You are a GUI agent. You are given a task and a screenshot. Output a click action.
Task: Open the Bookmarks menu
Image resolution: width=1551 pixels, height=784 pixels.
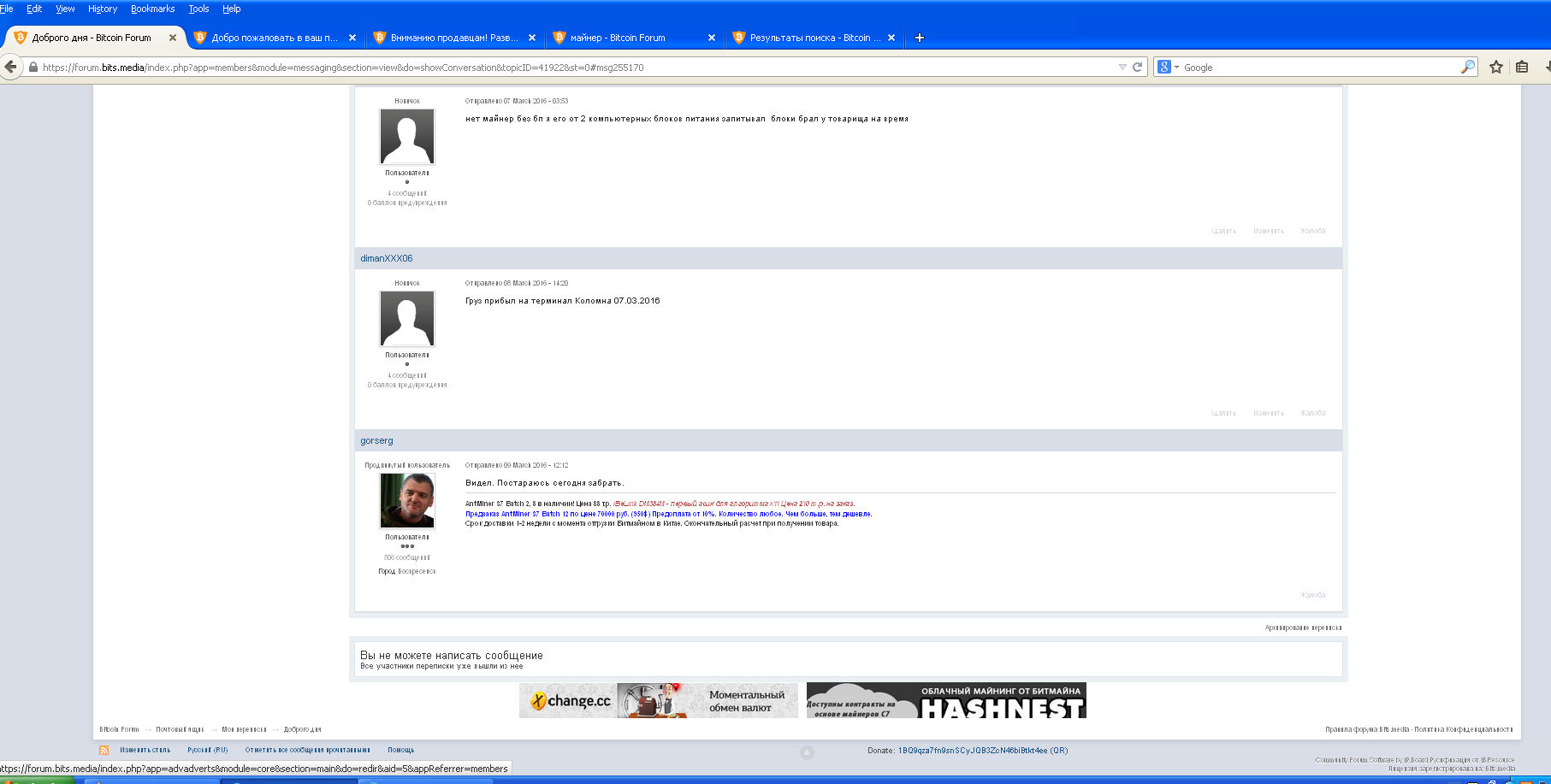coord(152,9)
